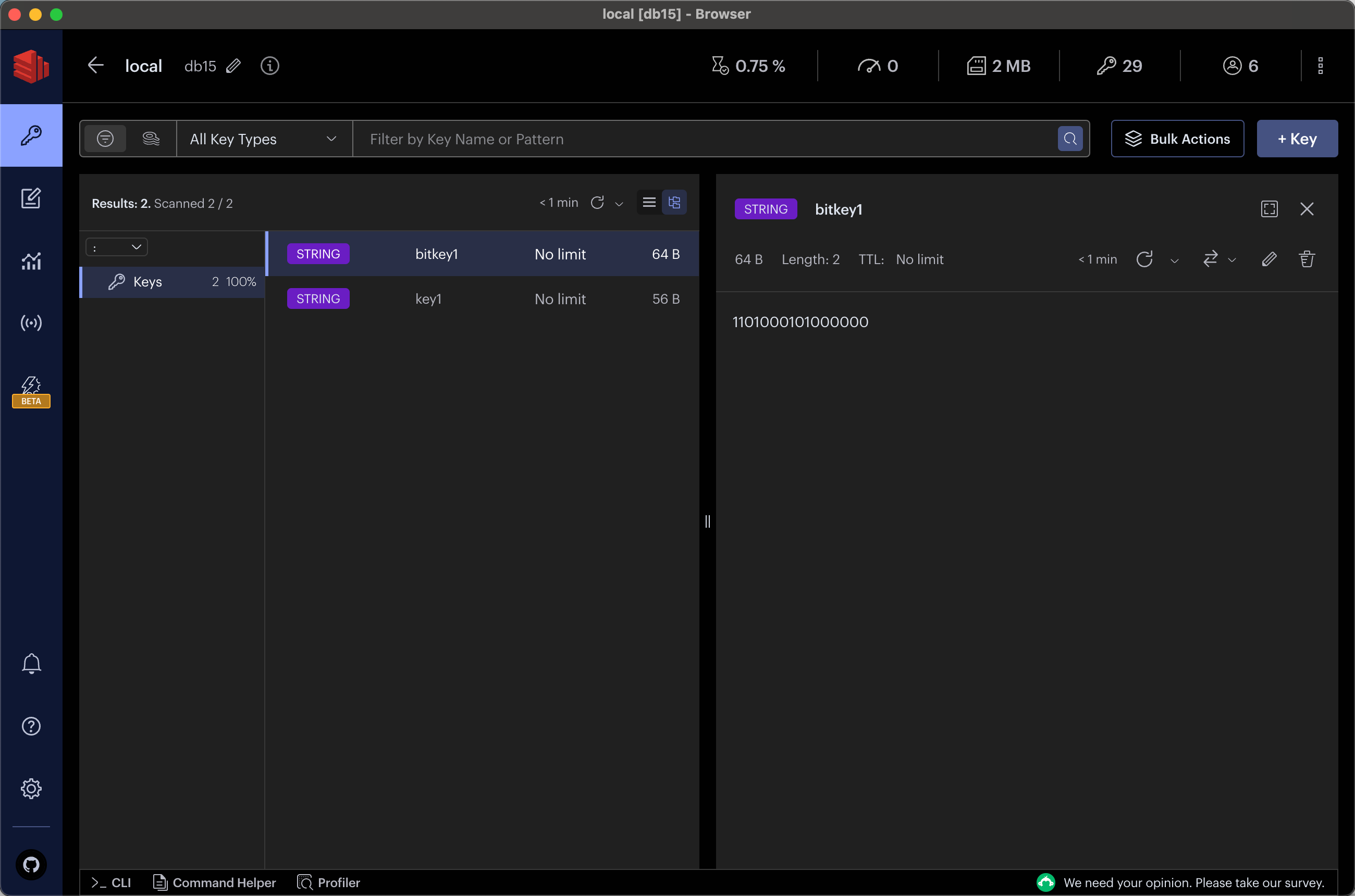
Task: Open the GitHub repository icon
Action: pos(31,865)
